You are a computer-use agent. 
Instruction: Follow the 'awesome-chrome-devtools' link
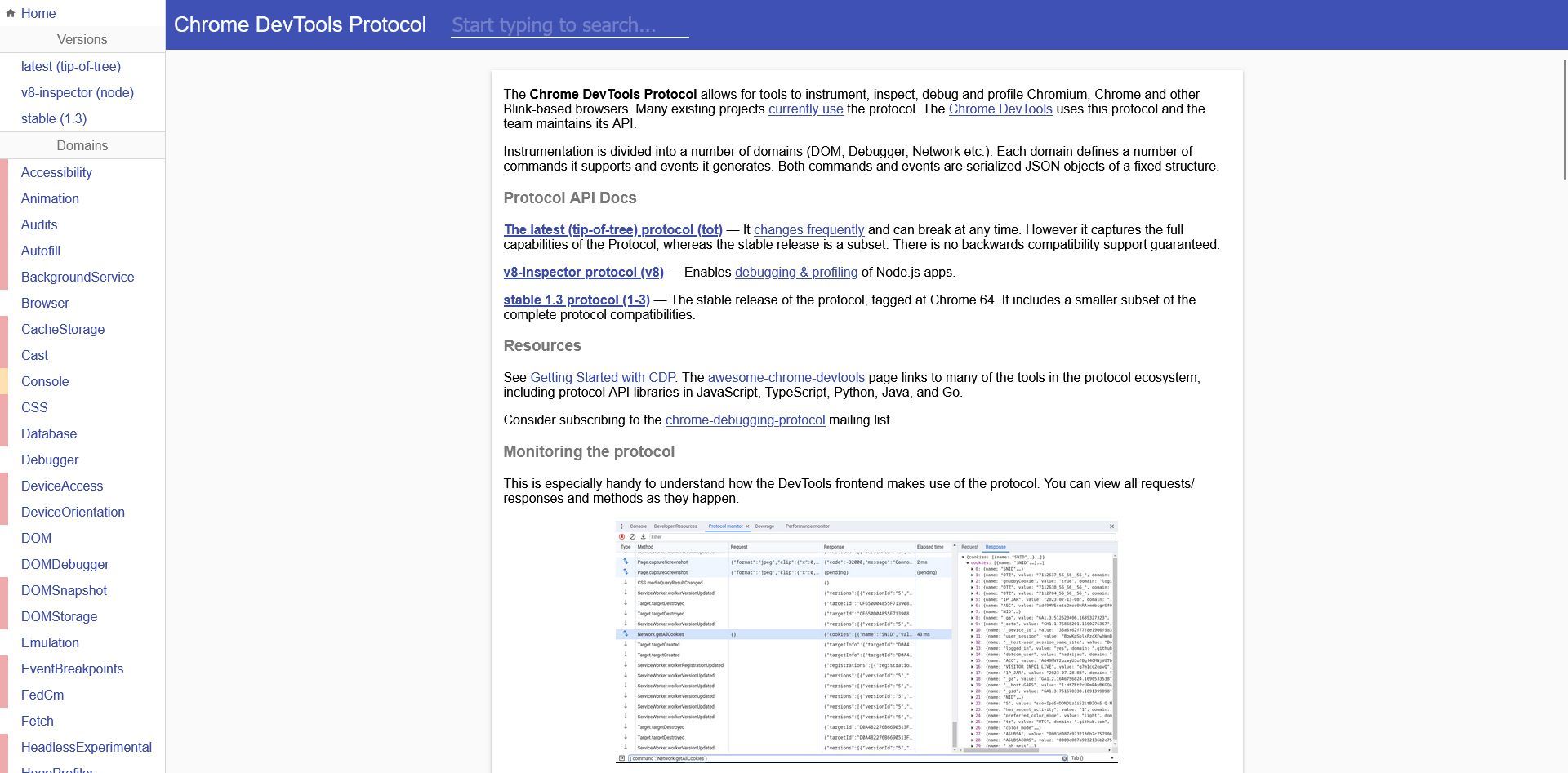[786, 377]
